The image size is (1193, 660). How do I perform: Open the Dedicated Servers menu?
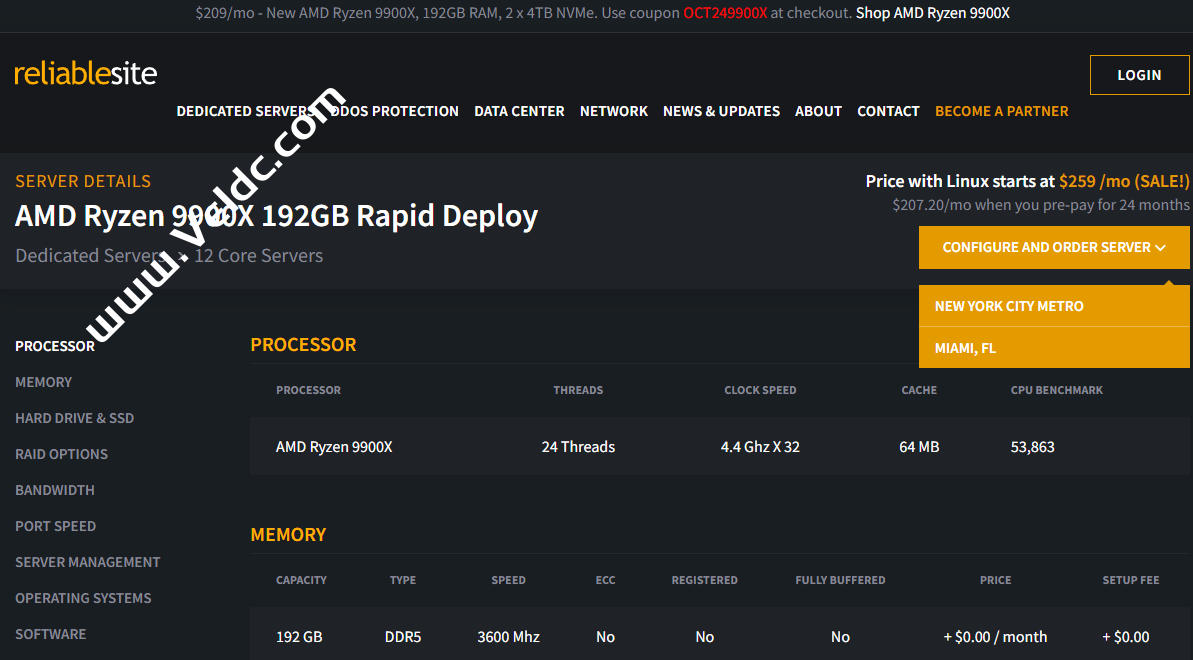pos(240,111)
